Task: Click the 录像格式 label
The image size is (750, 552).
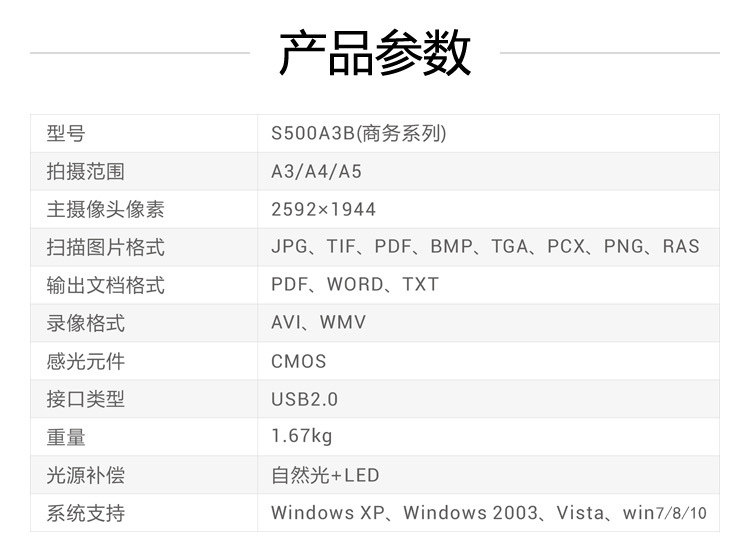Action: click(x=86, y=324)
